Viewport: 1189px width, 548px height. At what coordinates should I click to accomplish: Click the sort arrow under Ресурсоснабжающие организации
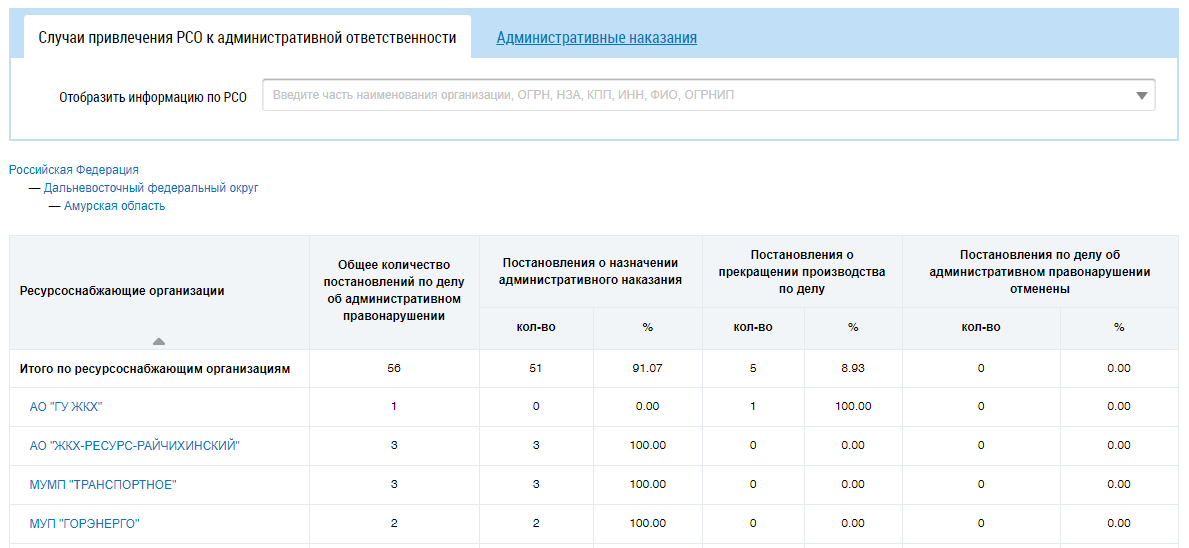coord(158,341)
